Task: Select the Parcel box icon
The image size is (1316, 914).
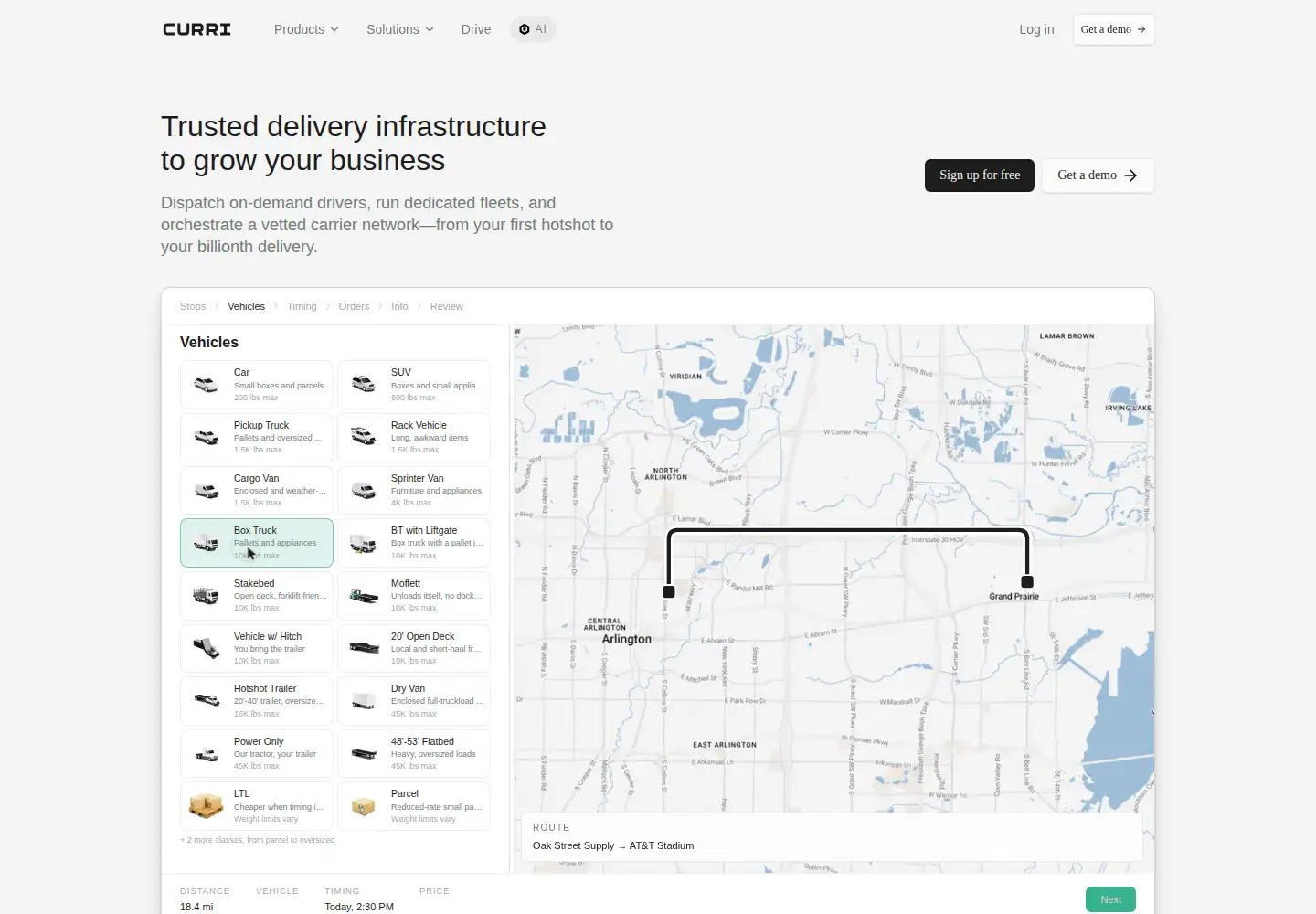Action: point(364,806)
